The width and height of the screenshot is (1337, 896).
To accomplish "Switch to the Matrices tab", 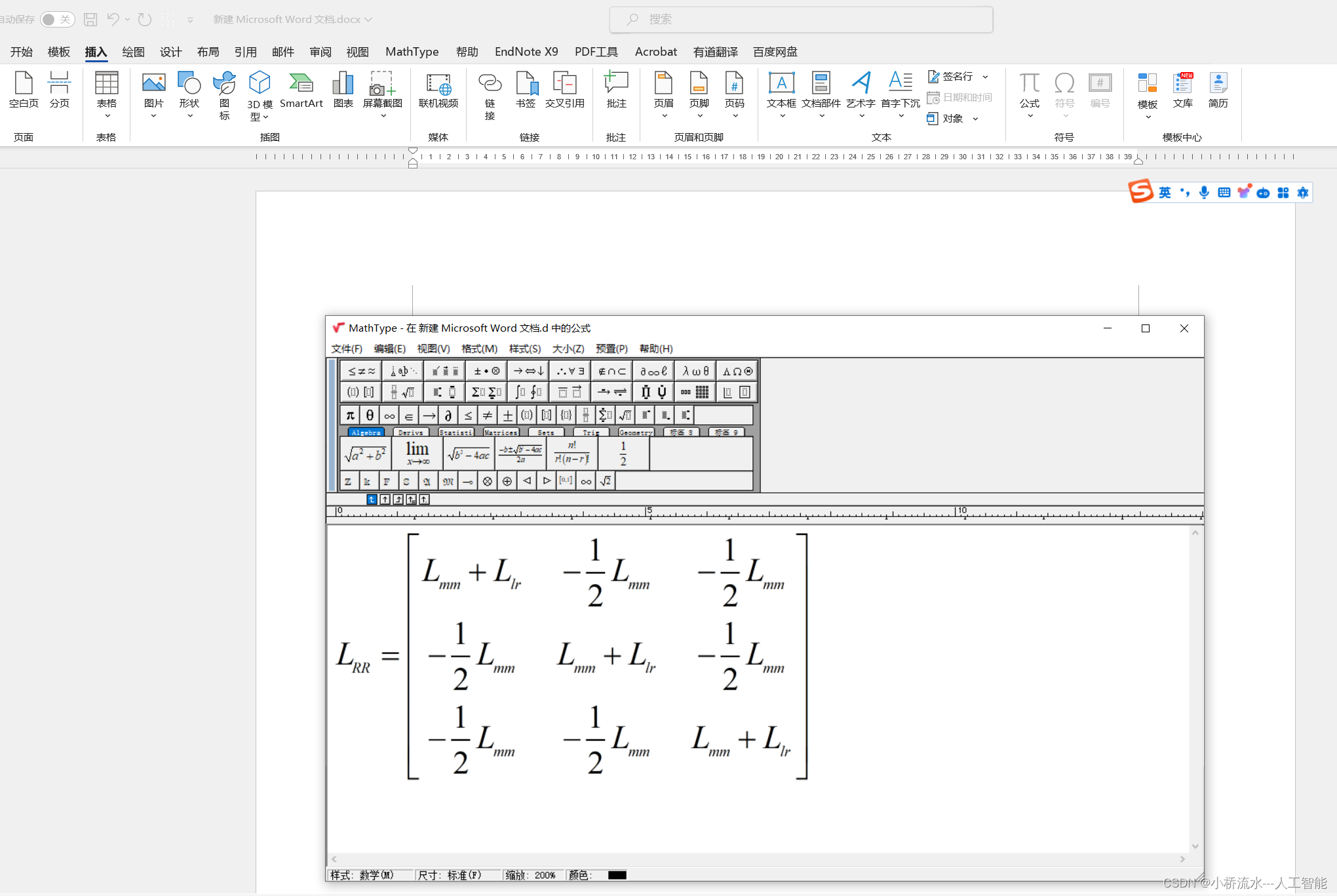I will tap(501, 433).
